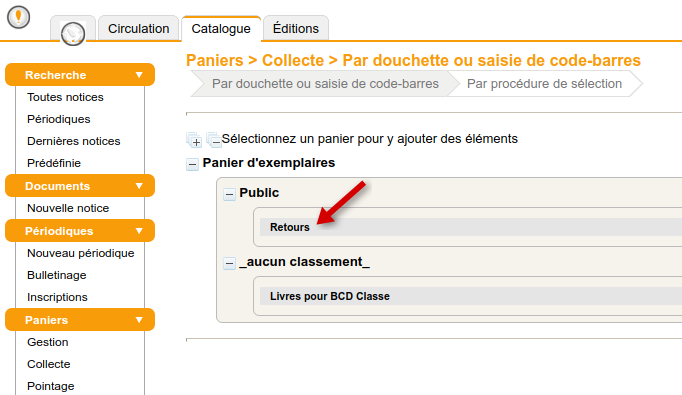Screen dimensions: 682x395
Task: Select Par procédure de sélection step
Action: click(x=544, y=84)
